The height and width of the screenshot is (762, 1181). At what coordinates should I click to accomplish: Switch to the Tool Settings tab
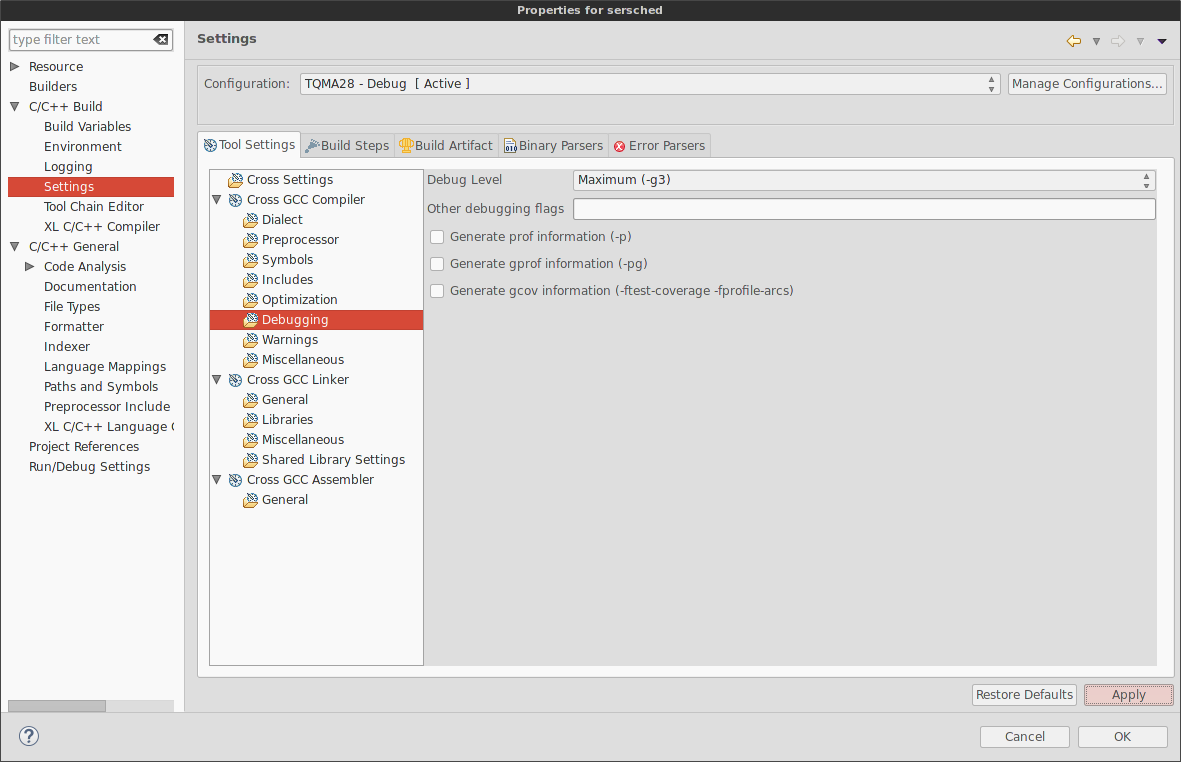point(249,145)
